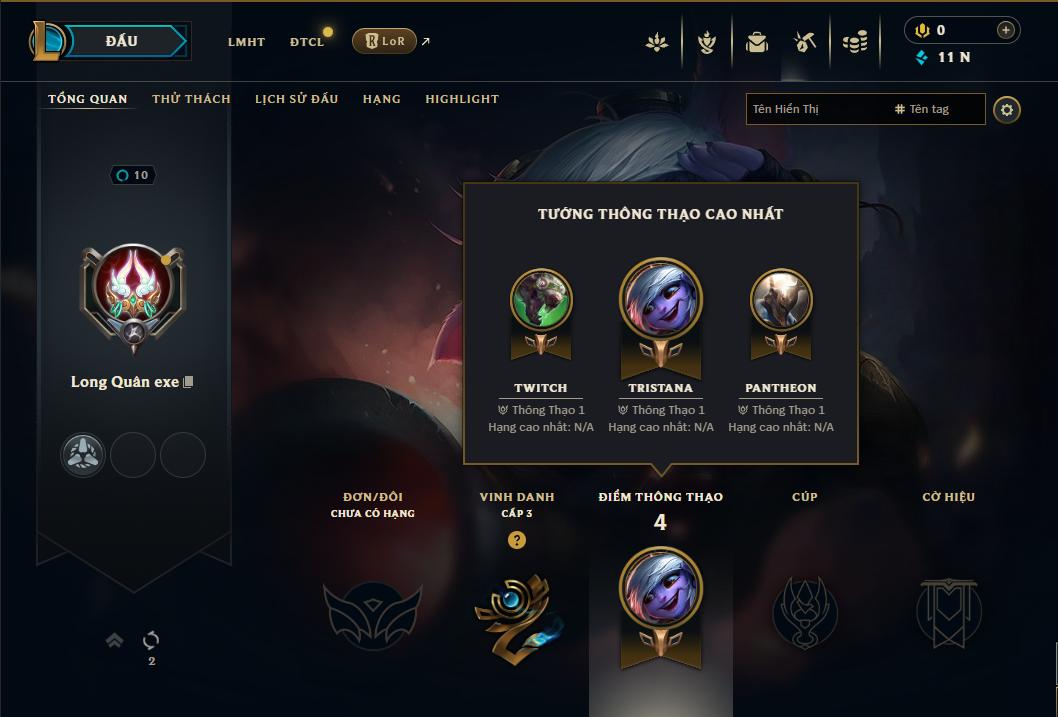The height and width of the screenshot is (717, 1058).
Task: Switch to ĐTCL game mode
Action: coord(307,42)
